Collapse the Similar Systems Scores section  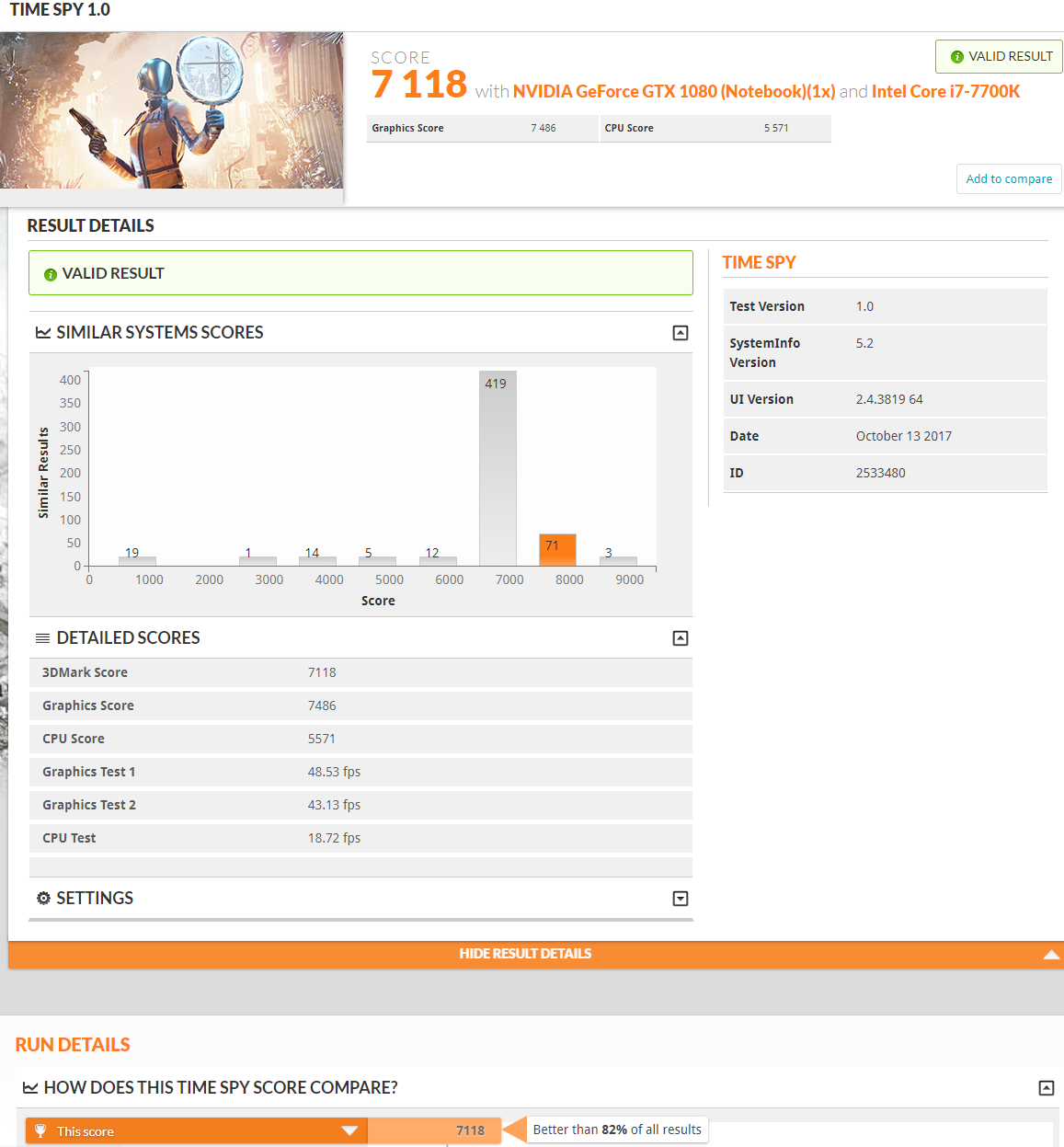coord(681,333)
